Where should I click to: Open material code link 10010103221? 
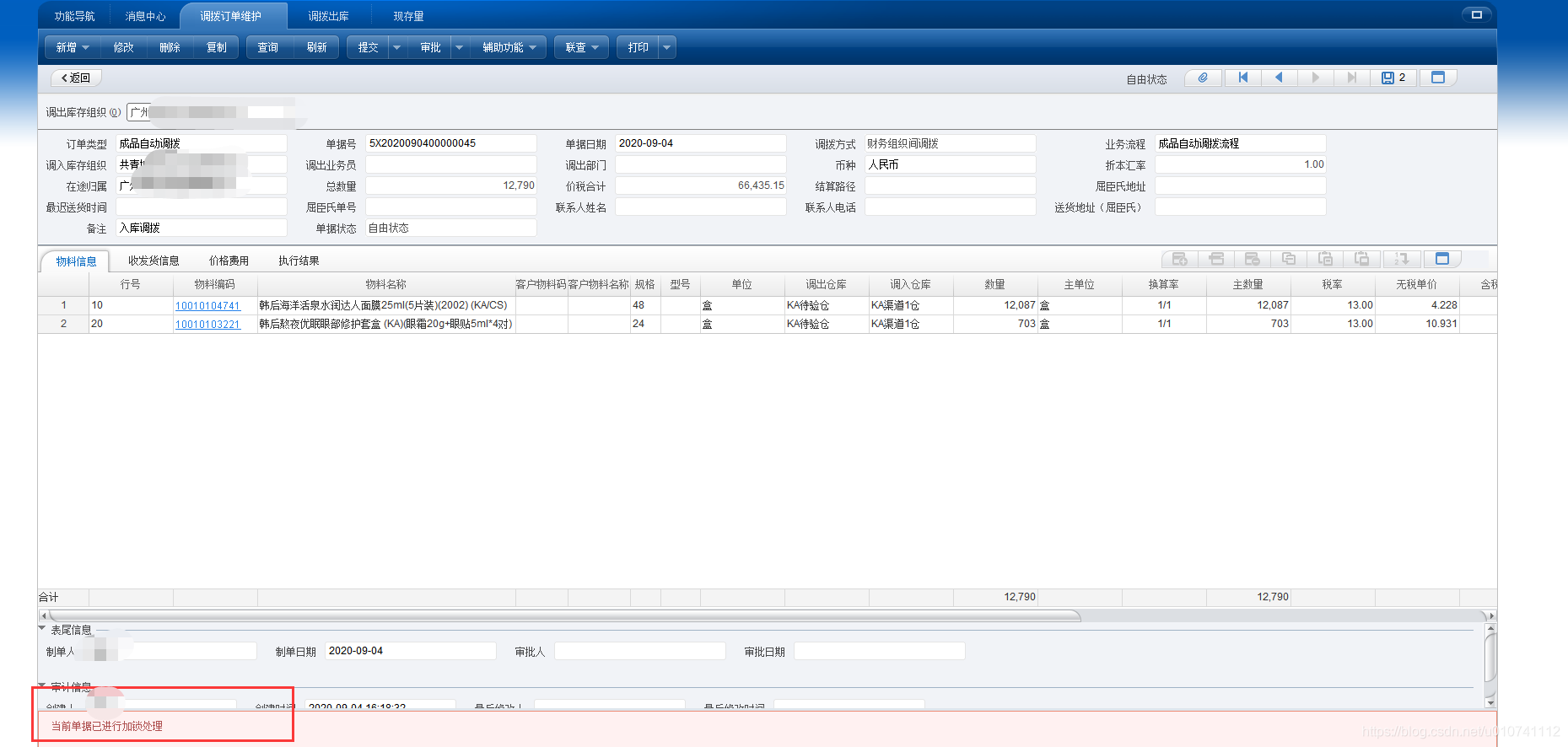pos(207,325)
